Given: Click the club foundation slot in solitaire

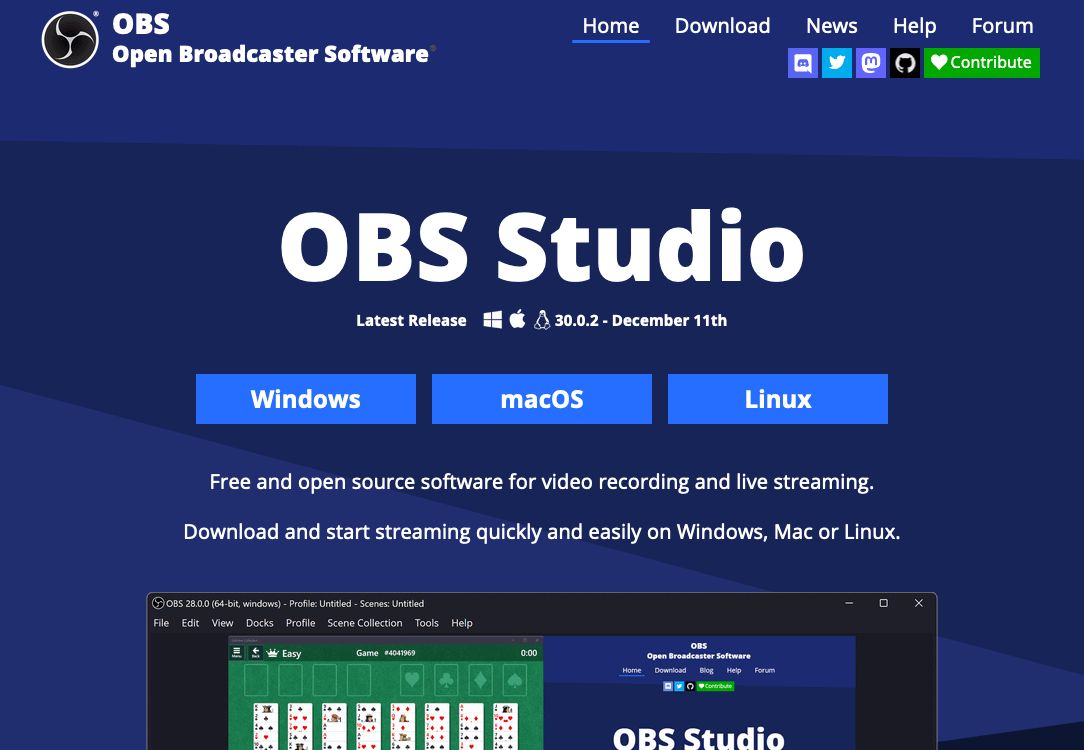Looking at the screenshot, I should [x=447, y=680].
